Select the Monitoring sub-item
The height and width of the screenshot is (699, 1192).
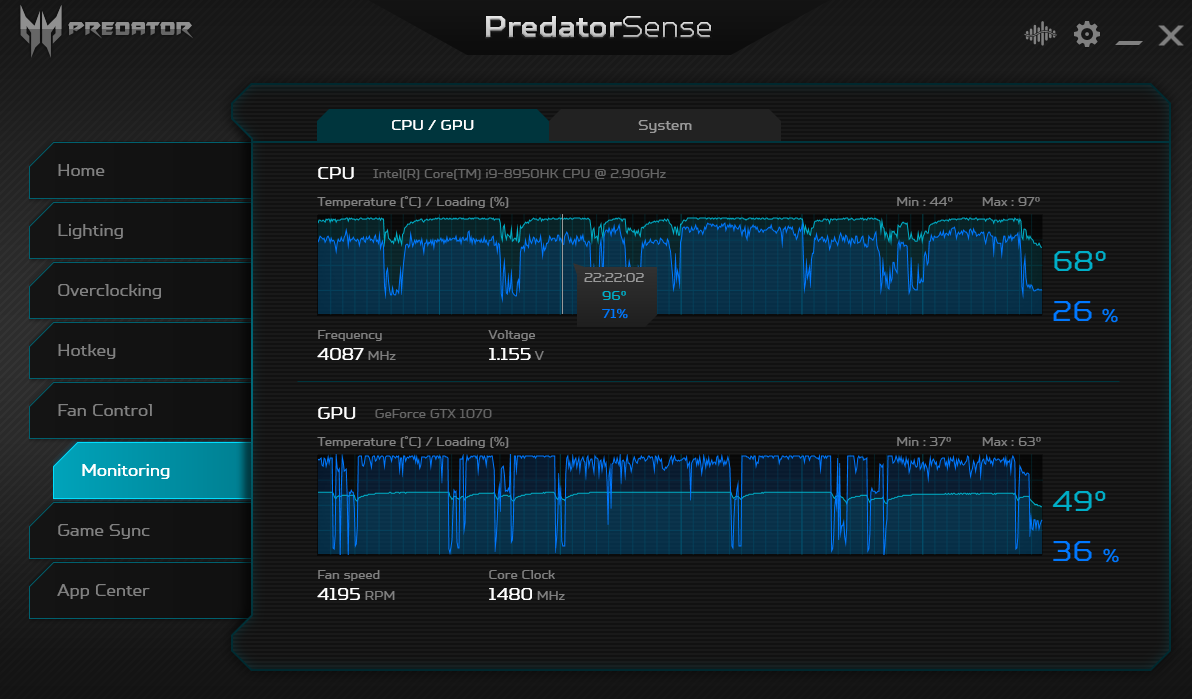pyautogui.click(x=152, y=471)
